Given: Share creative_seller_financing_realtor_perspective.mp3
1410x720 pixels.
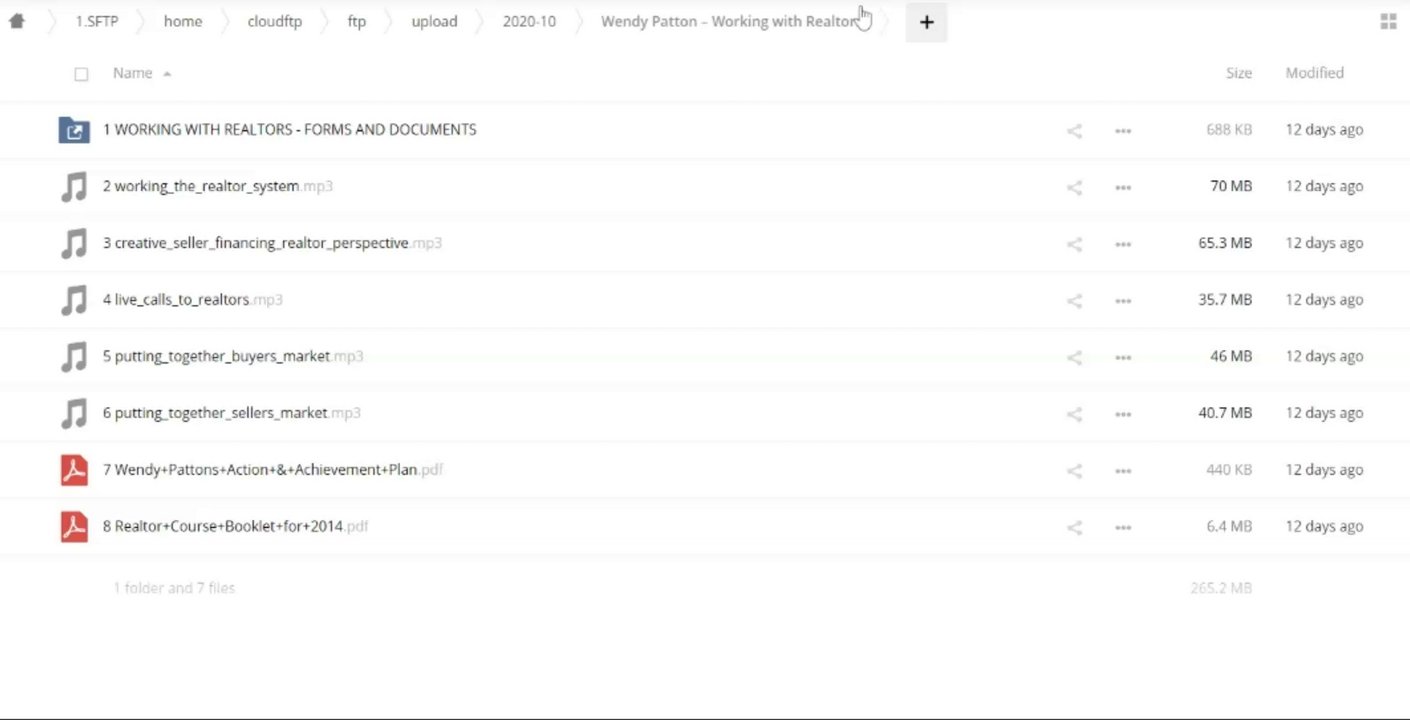Looking at the screenshot, I should [1074, 243].
